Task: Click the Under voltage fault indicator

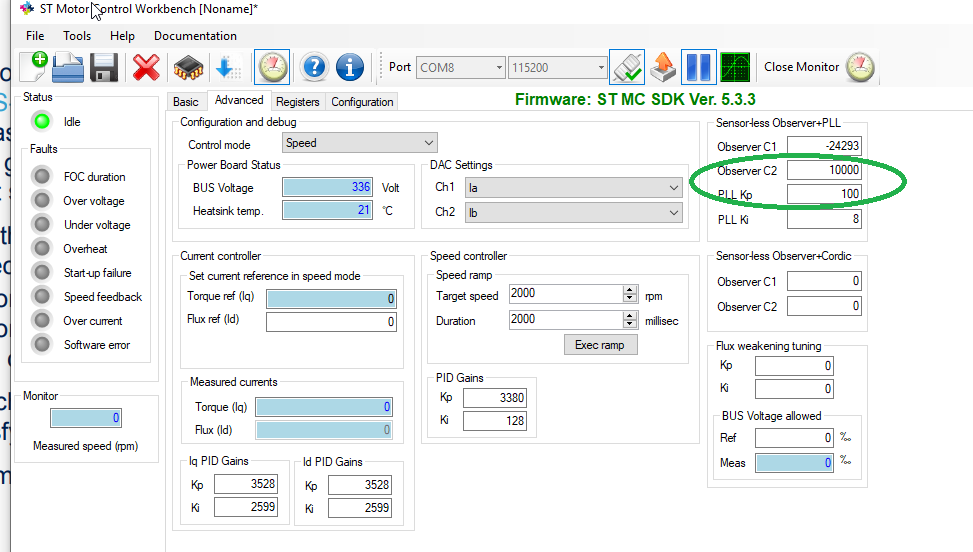Action: tap(42, 224)
